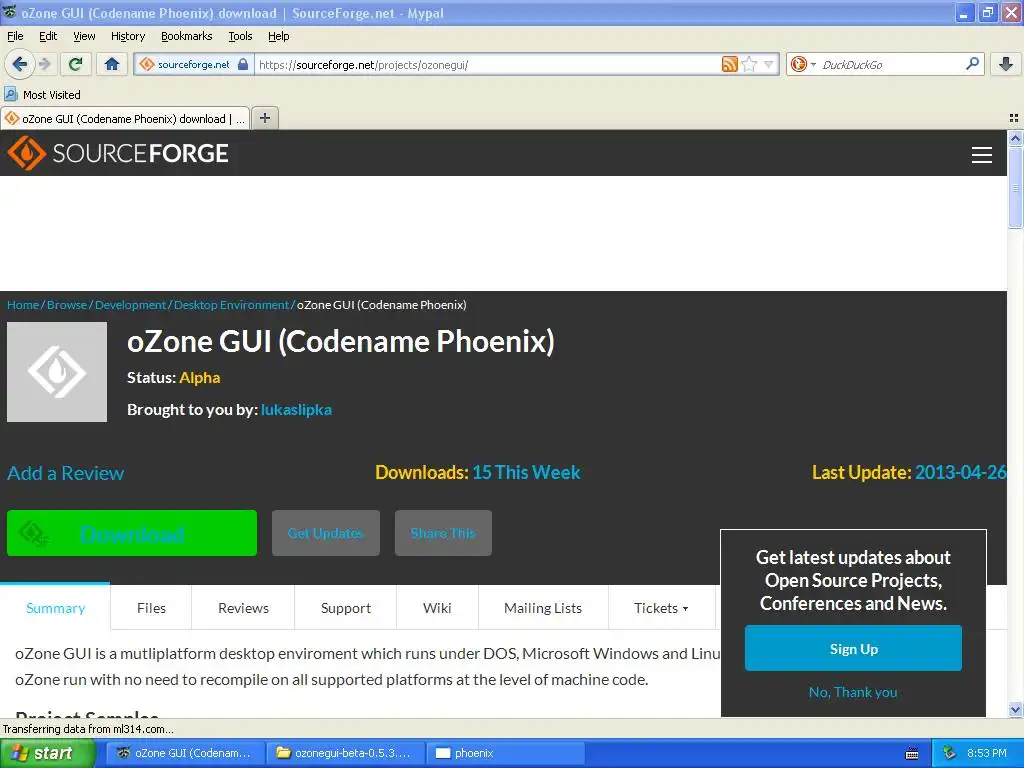Select the oZone GUI browser tab
This screenshot has width=1024, height=768.
pyautogui.click(x=125, y=119)
